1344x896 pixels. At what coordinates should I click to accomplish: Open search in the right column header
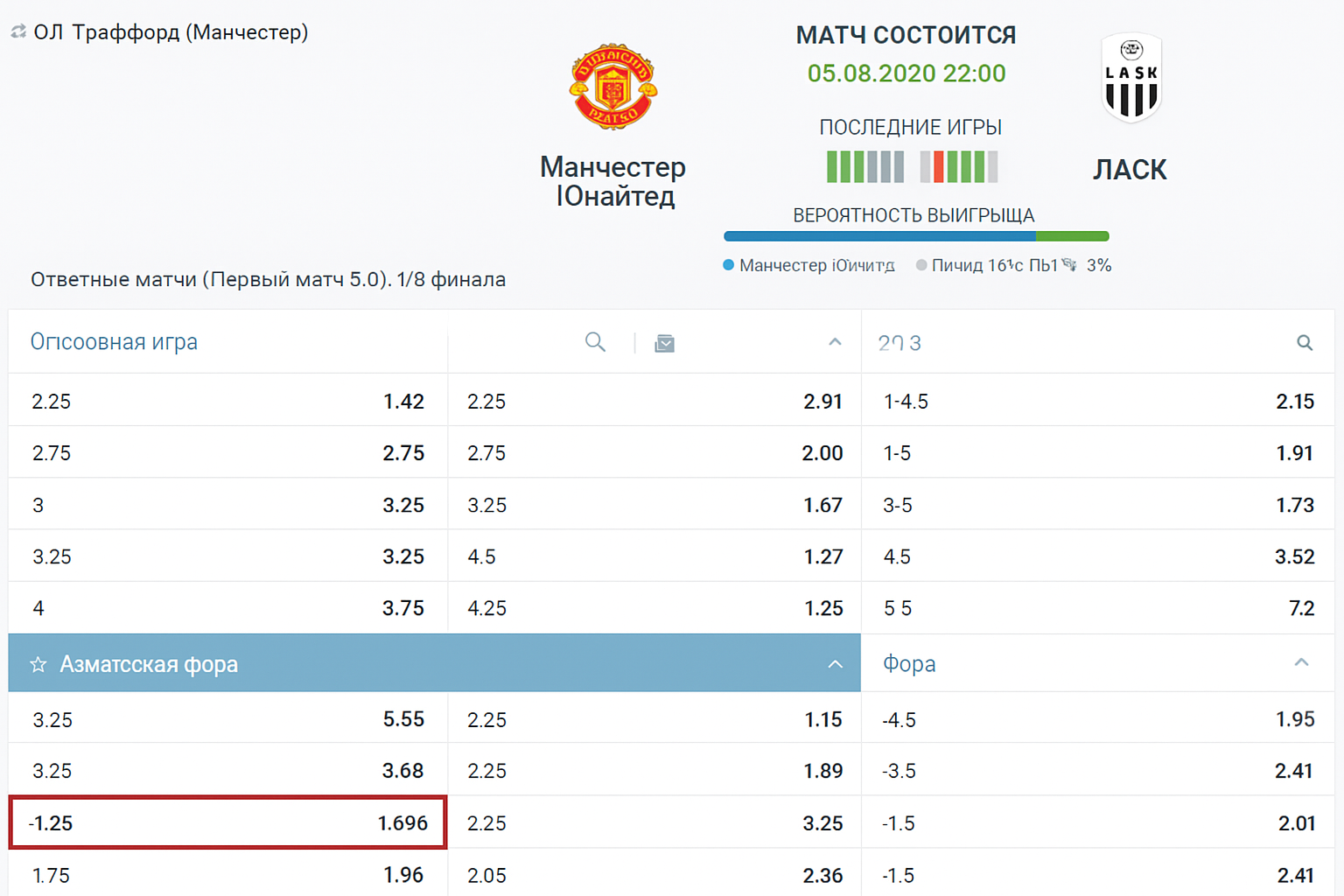(1304, 343)
